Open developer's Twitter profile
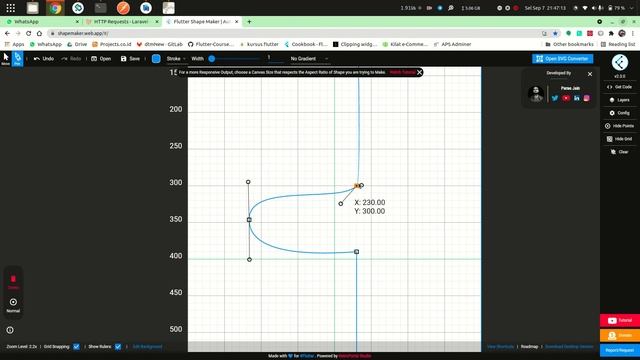Screen dimensions: 640x360 point(555,98)
